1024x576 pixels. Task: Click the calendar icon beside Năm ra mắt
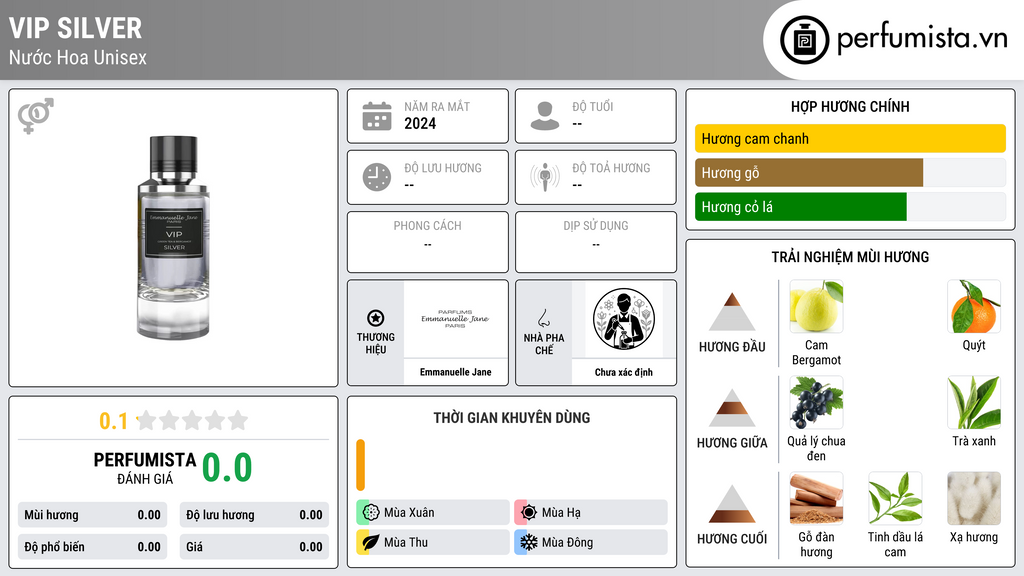click(377, 116)
